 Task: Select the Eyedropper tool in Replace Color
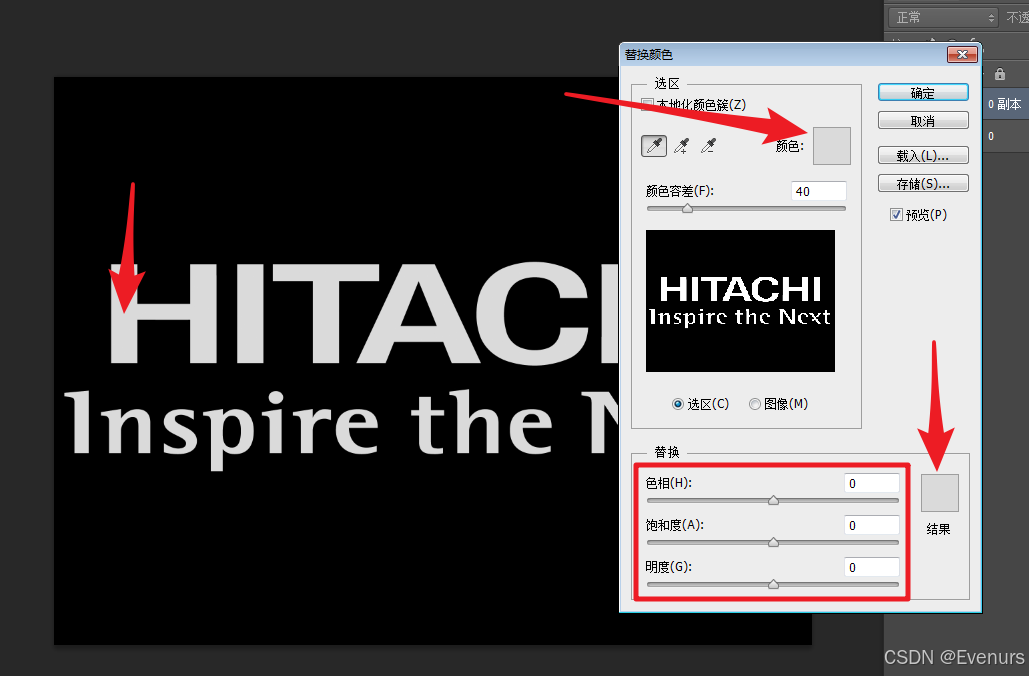654,146
